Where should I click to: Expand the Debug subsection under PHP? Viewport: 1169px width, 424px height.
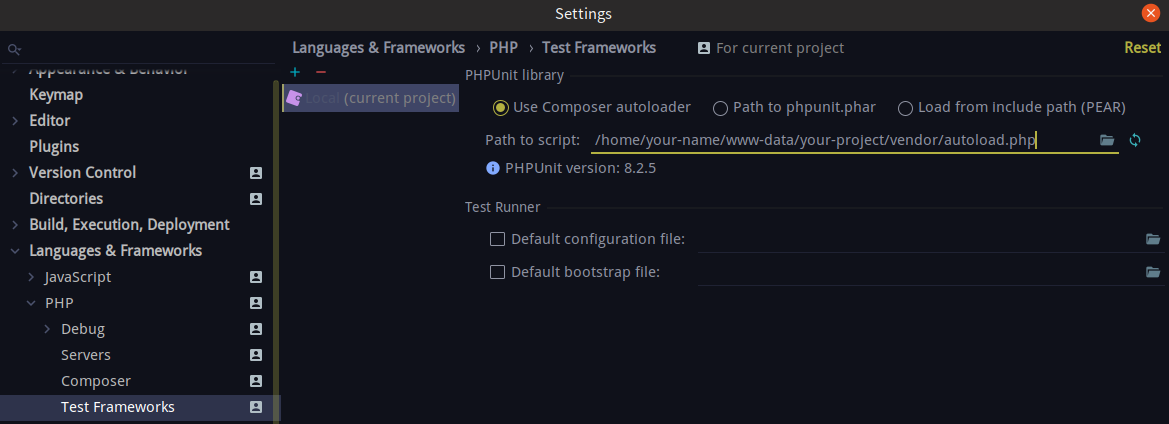pos(47,329)
